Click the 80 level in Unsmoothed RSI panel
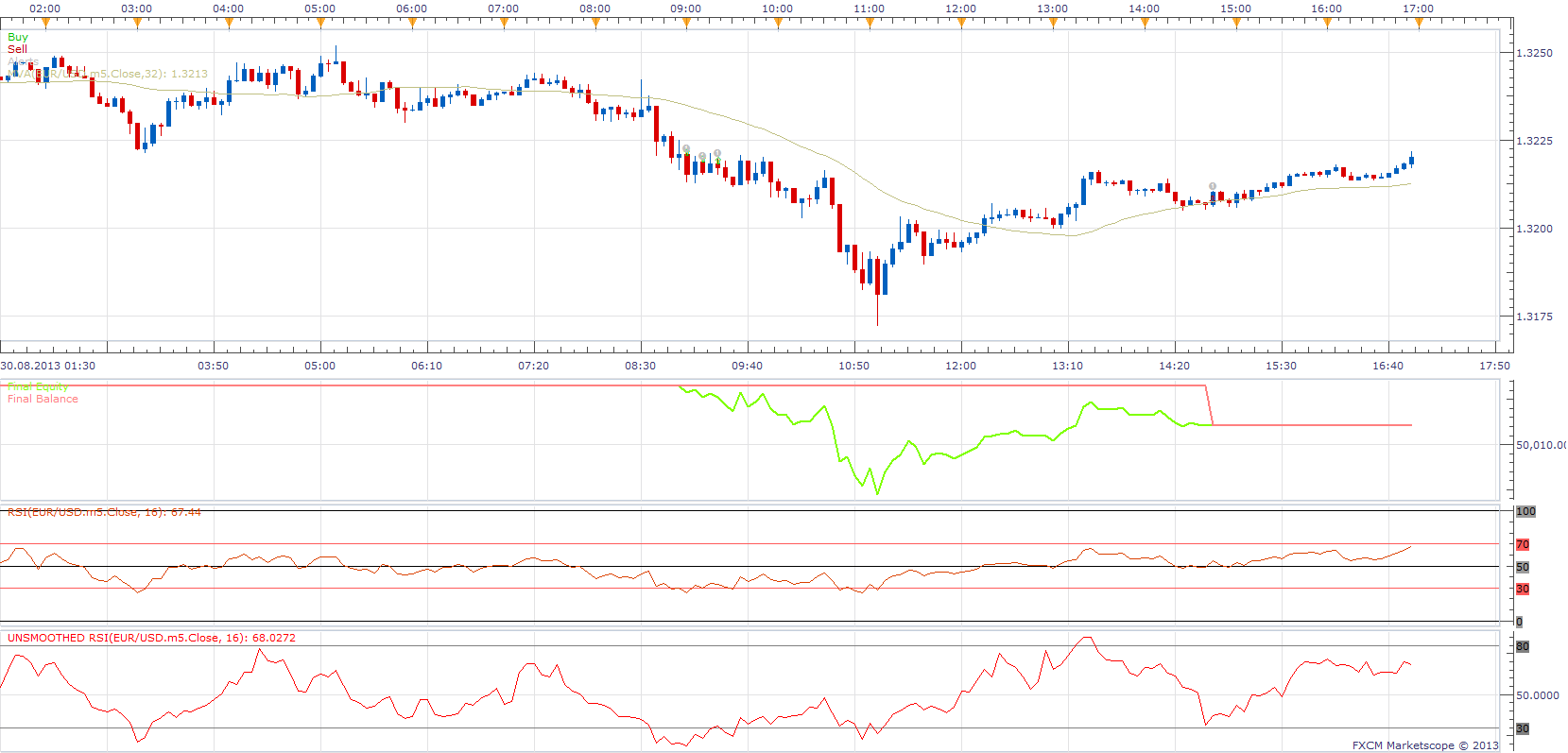This screenshot has height=753, width=1568. click(x=1523, y=647)
